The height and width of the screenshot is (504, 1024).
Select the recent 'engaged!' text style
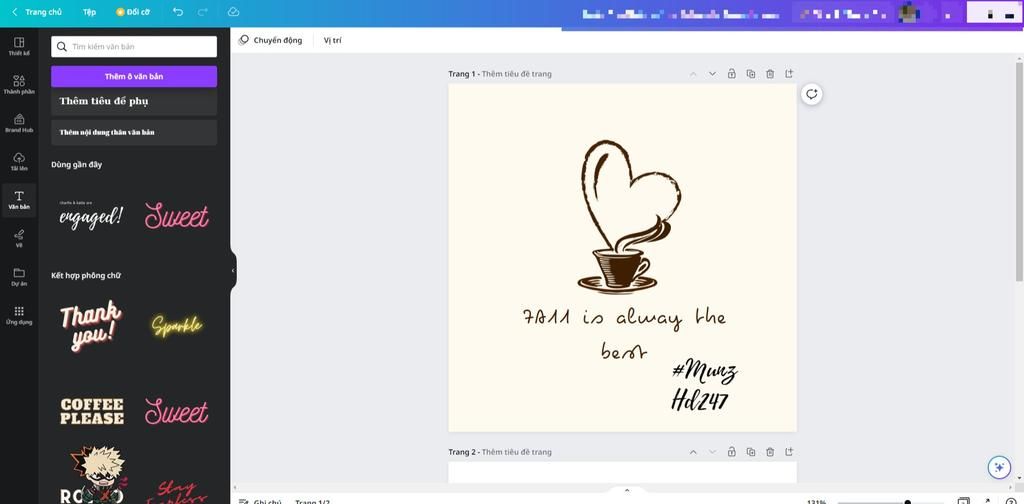click(91, 216)
